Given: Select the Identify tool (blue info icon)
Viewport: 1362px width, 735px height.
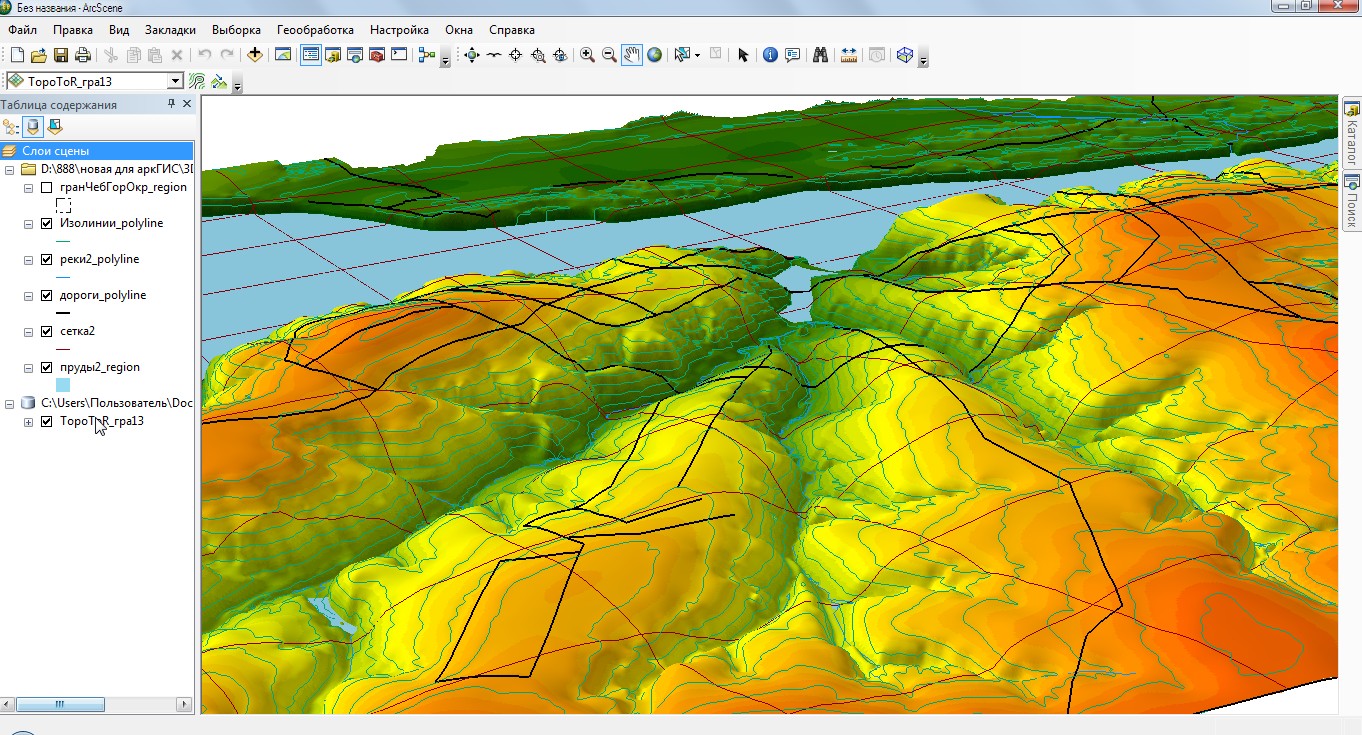Looking at the screenshot, I should (770, 55).
